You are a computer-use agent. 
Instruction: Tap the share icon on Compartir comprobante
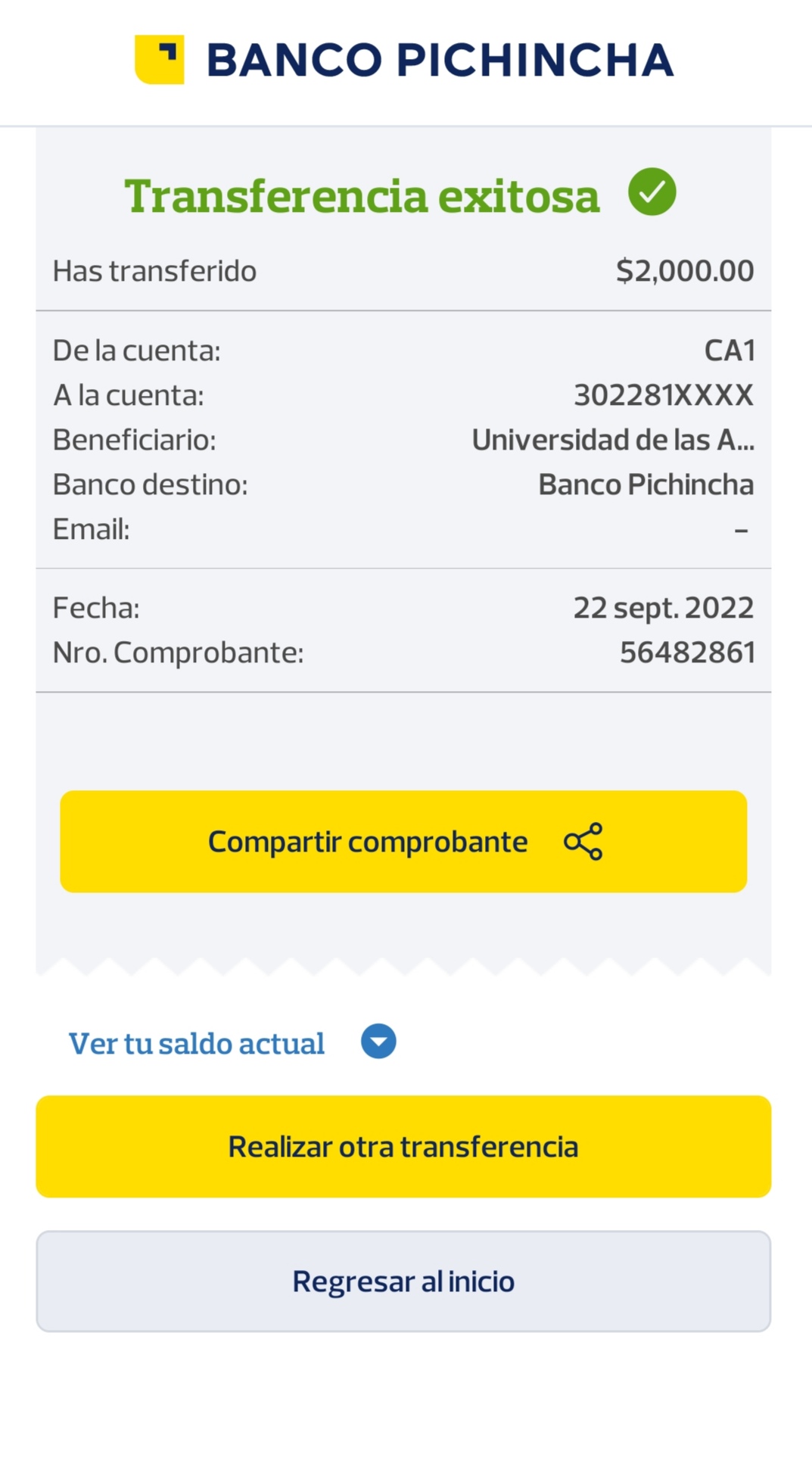click(x=583, y=842)
